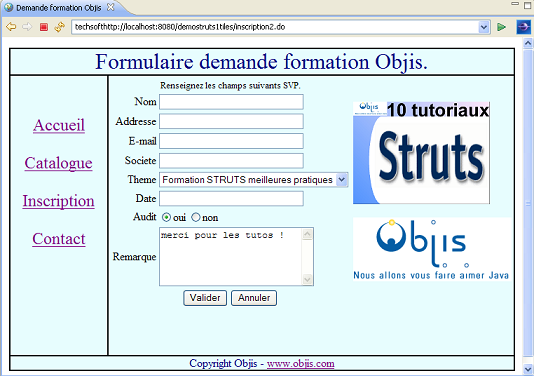Screen dimensions: 534x376
Task: Click the E-mail input field
Action: click(x=231, y=141)
